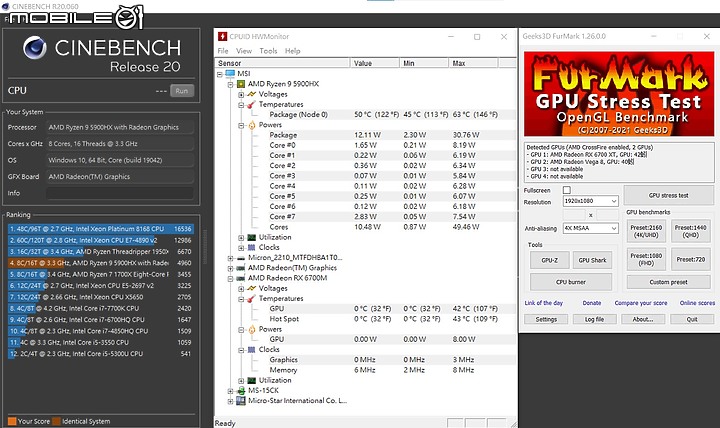Run the Preset:2160 (4K/UHD) benchmark
Screen dimensions: 720x428
(646, 231)
